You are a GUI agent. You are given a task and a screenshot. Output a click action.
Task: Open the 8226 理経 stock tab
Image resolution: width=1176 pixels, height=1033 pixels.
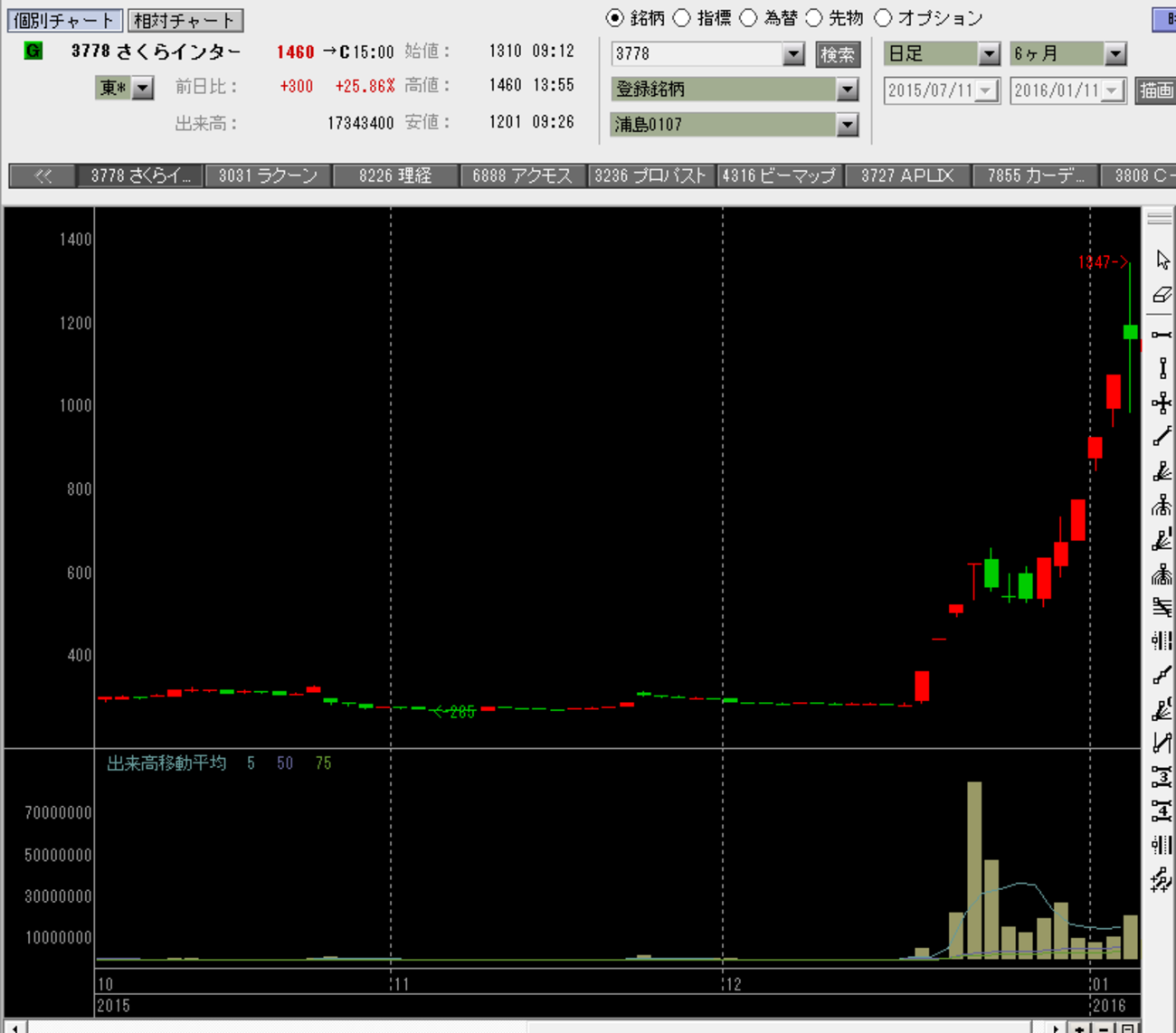click(395, 175)
